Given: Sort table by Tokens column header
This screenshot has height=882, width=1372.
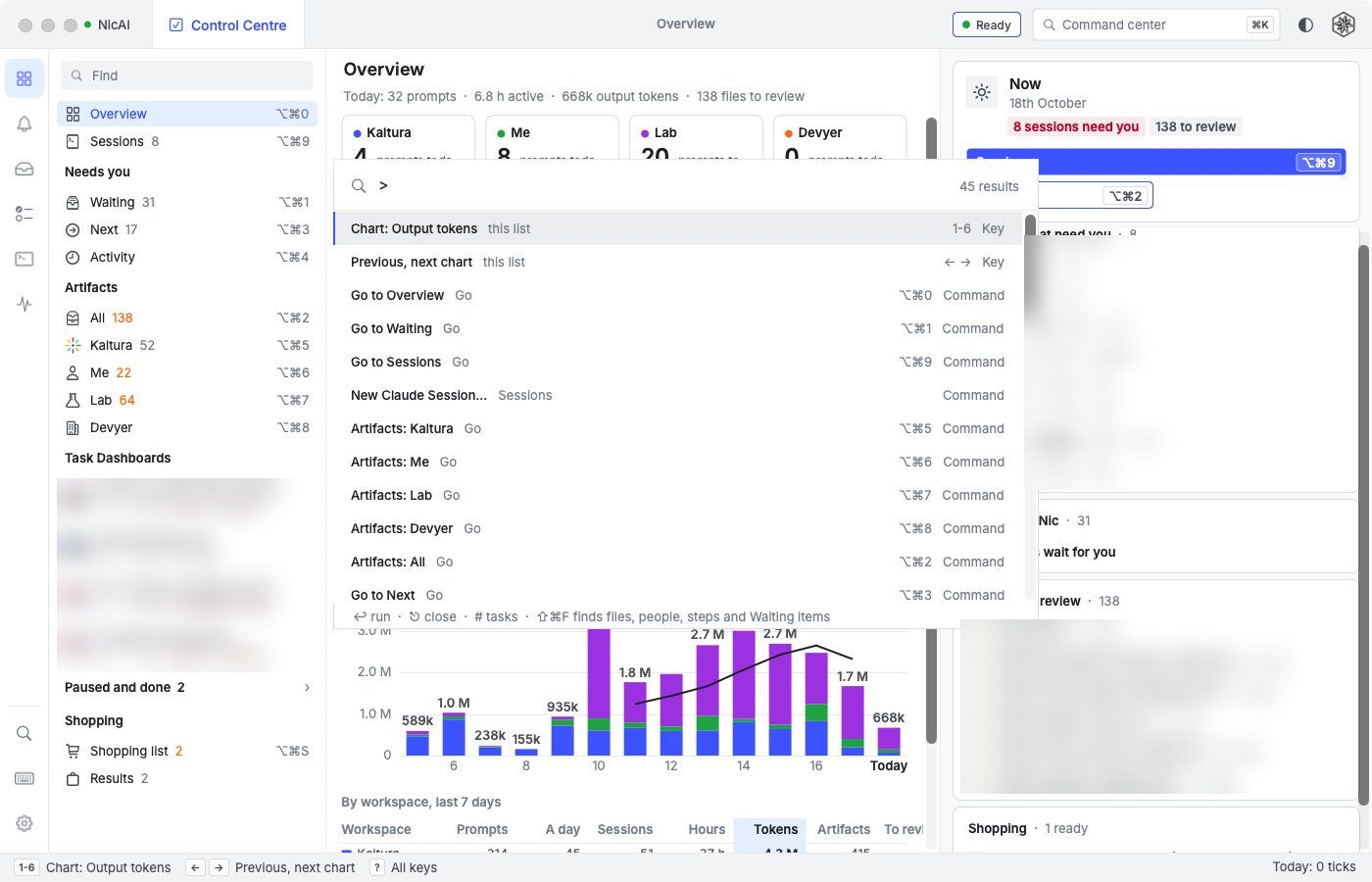Looking at the screenshot, I should click(770, 829).
